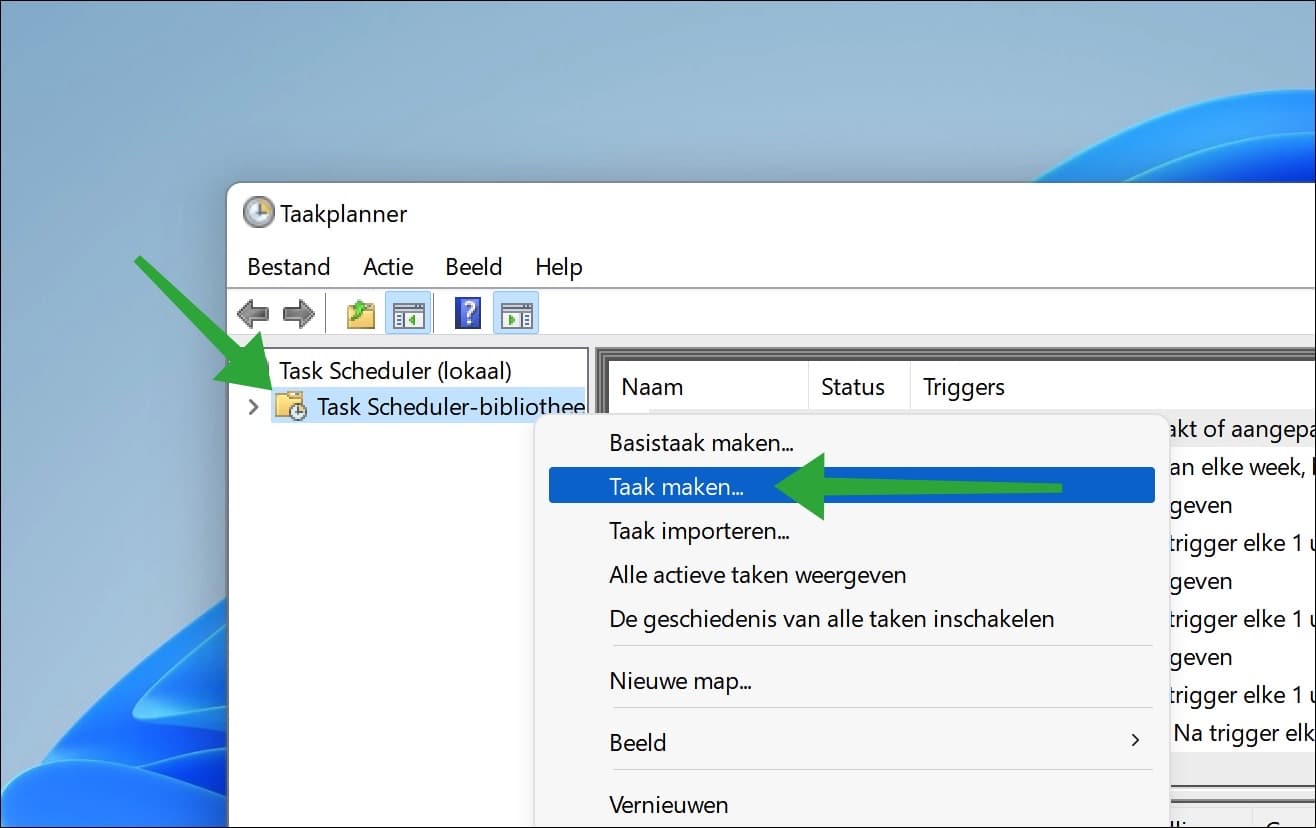The width and height of the screenshot is (1316, 828).
Task: Click the back navigation arrow
Action: 253,312
